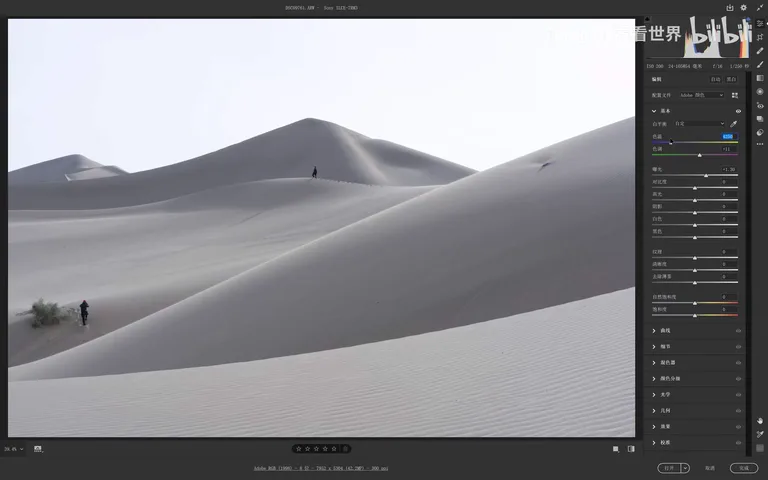Click the color temperature value field
The image size is (768, 480).
pyautogui.click(x=728, y=137)
